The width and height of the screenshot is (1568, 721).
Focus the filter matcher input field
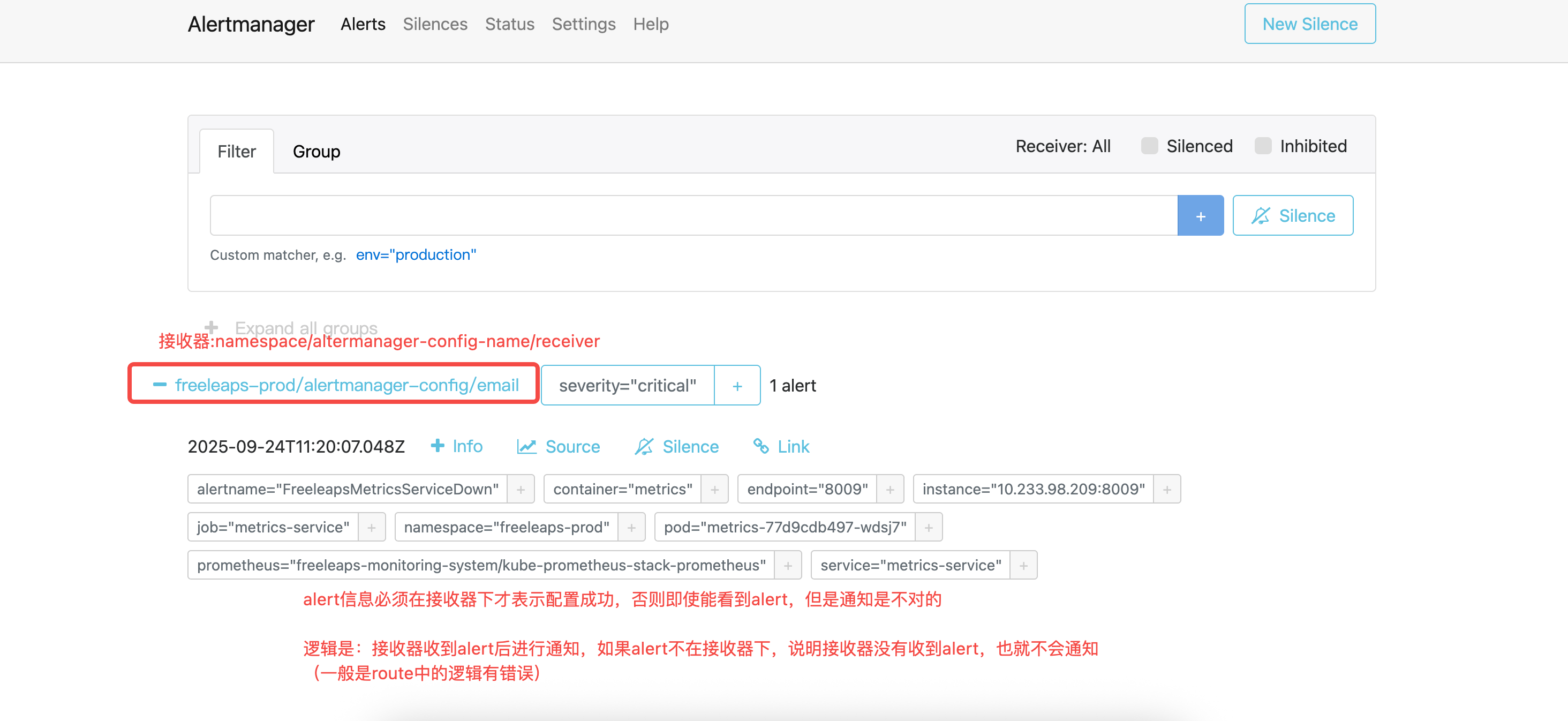click(693, 215)
